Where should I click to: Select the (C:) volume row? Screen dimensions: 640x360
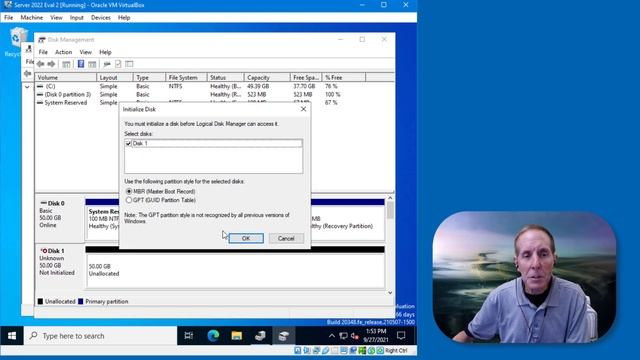(215, 86)
